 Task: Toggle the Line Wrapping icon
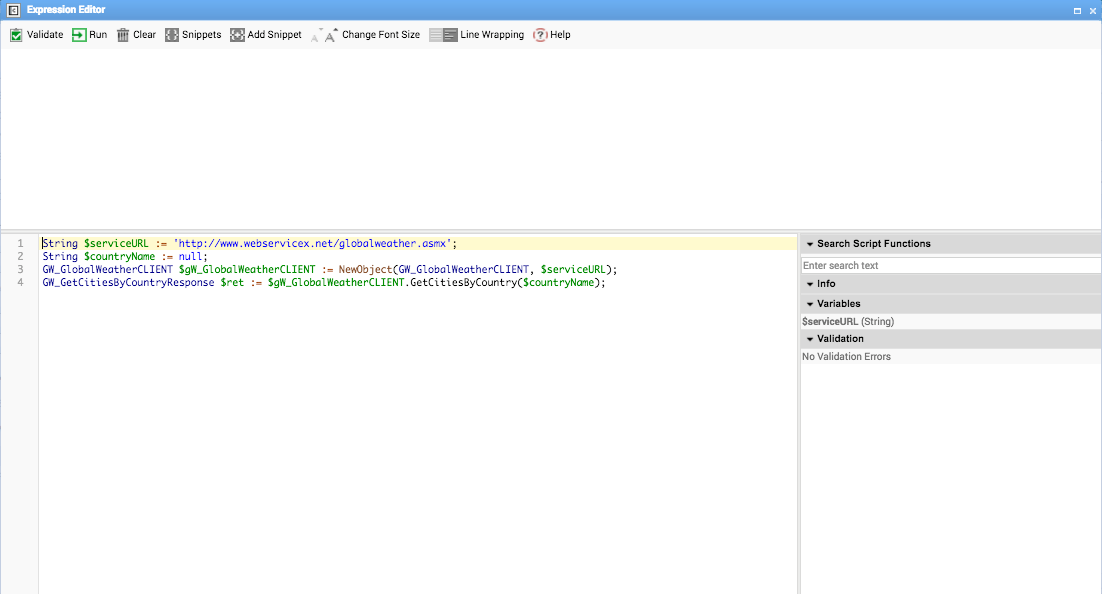click(x=443, y=35)
